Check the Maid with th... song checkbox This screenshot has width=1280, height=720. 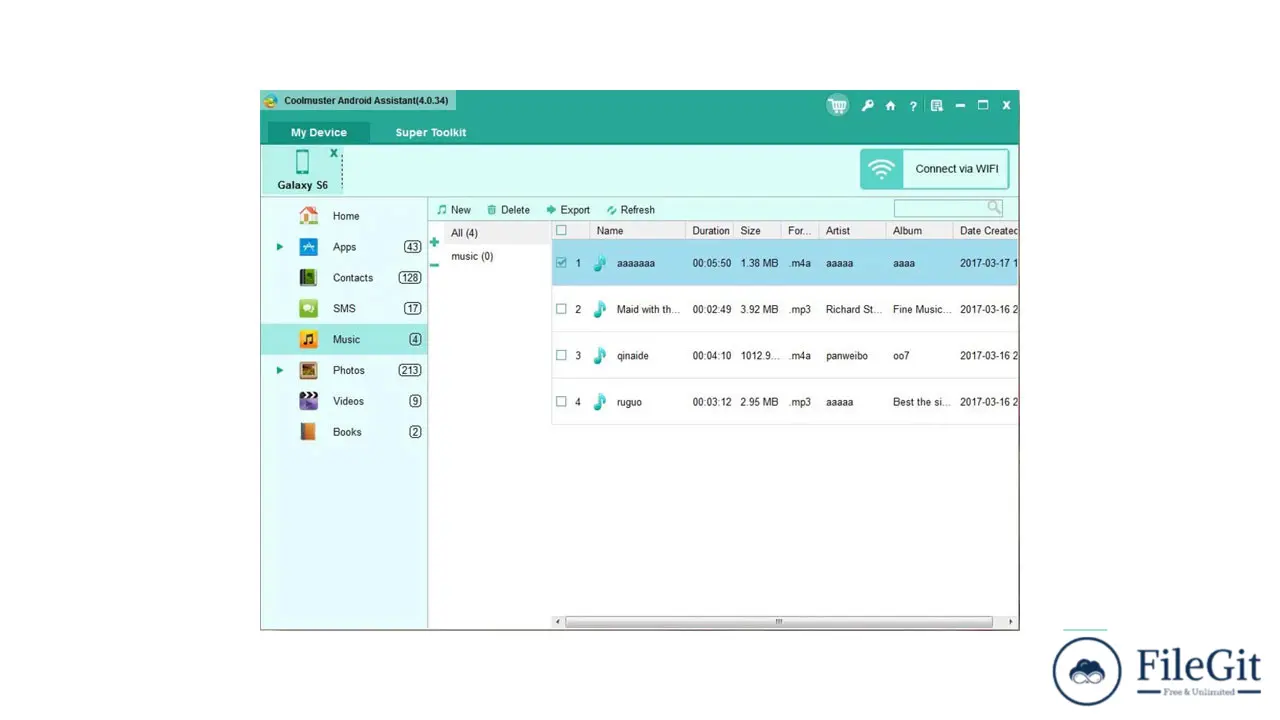click(x=561, y=309)
